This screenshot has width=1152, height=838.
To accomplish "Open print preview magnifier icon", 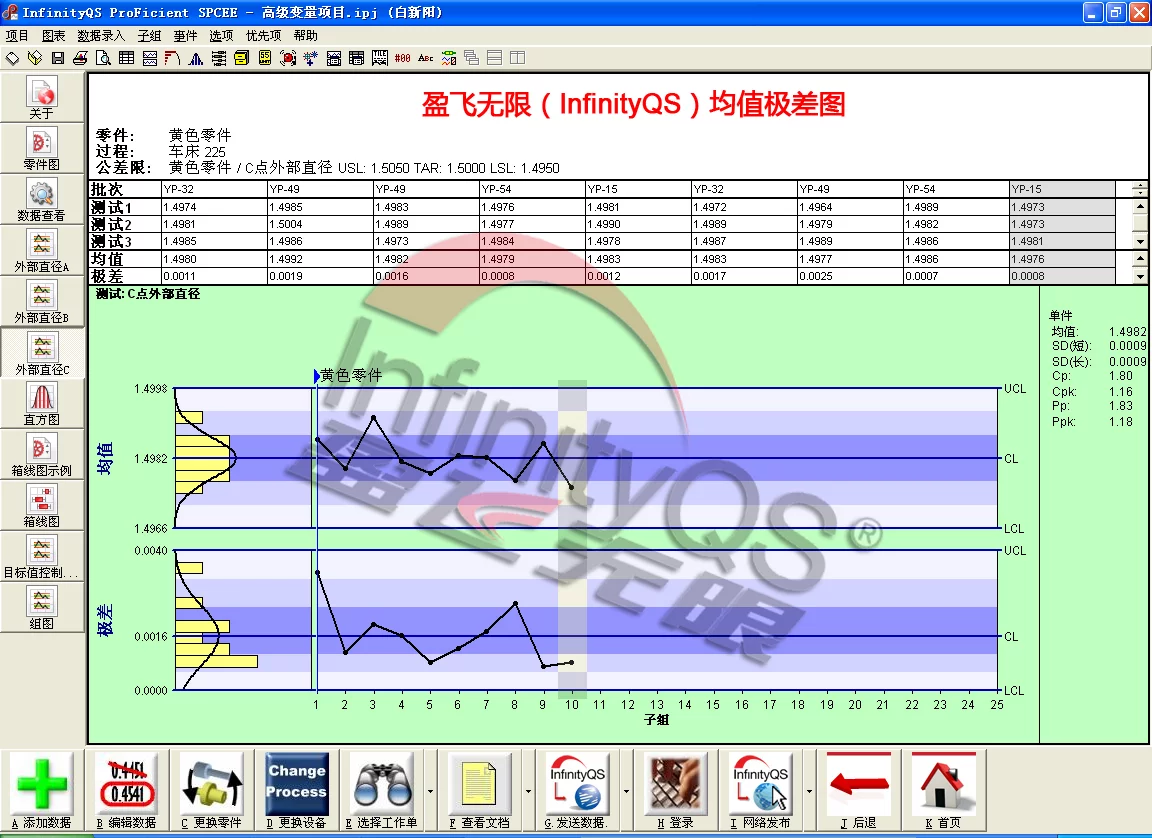I will click(104, 58).
